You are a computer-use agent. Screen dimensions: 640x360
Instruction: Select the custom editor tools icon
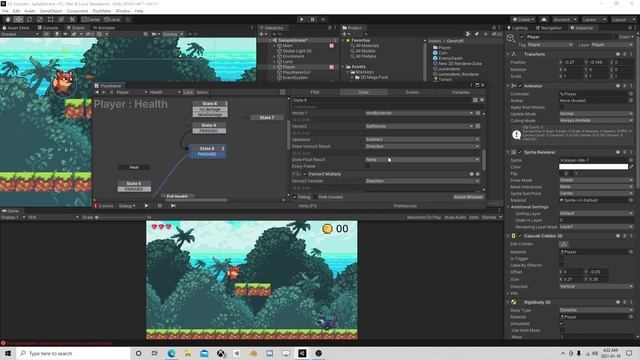[72, 19]
